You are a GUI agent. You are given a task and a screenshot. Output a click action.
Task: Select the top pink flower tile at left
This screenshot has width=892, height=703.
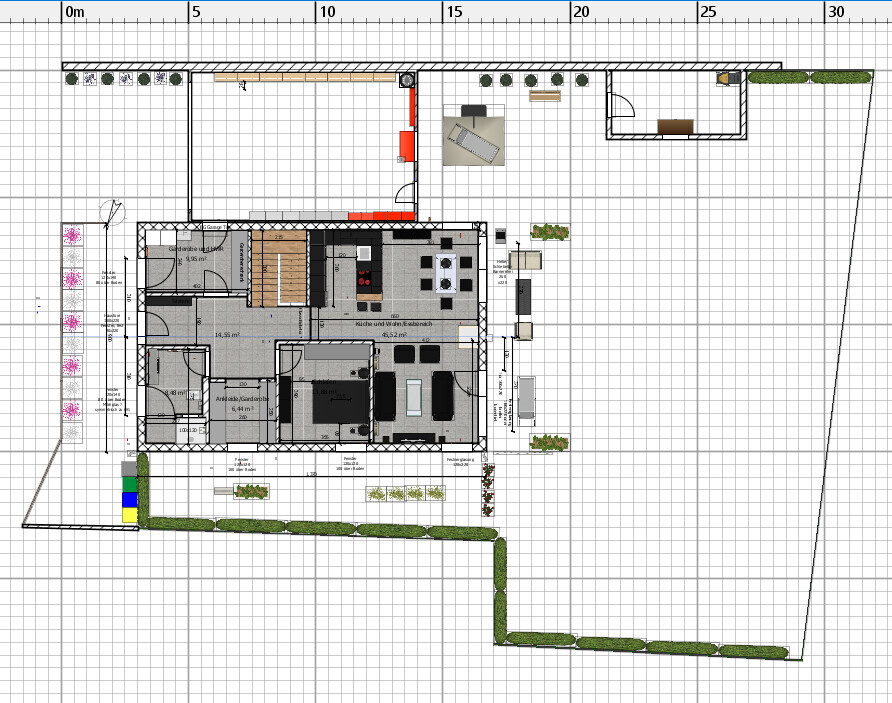click(x=71, y=235)
